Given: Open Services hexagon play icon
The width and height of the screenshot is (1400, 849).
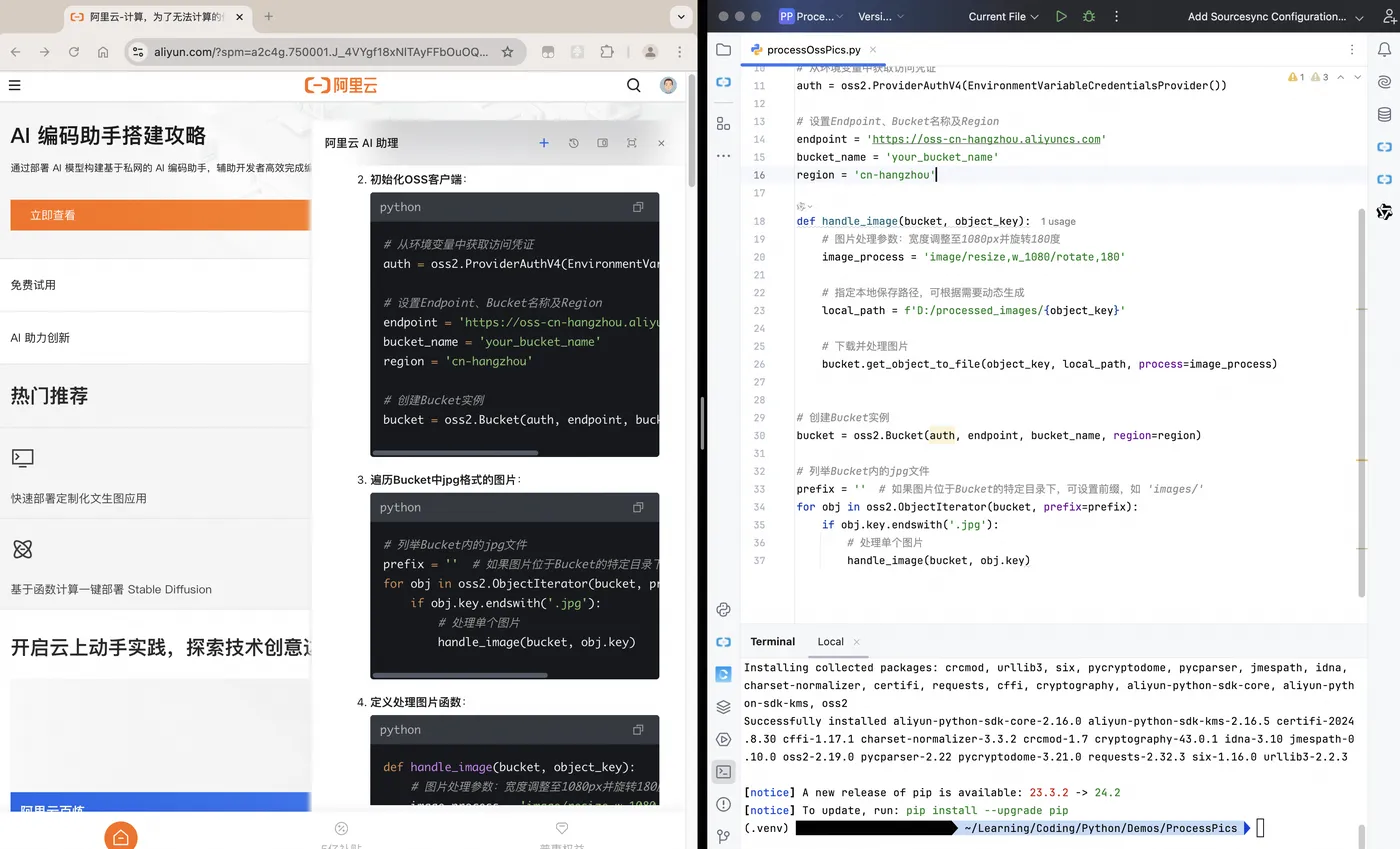Looking at the screenshot, I should pyautogui.click(x=723, y=739).
